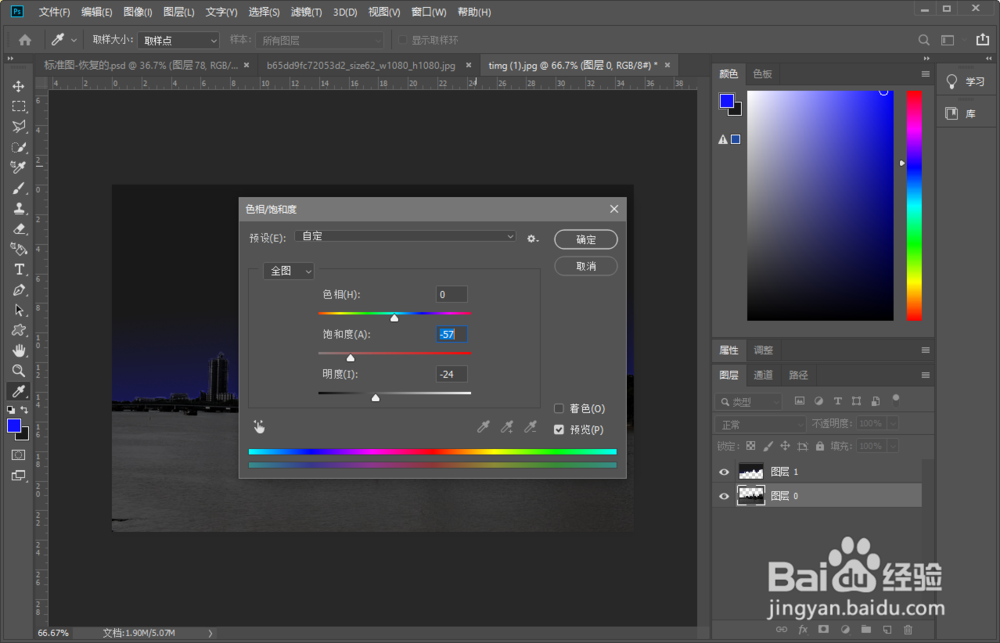Toggle the layer filter on/off switch
Viewport: 1000px width, 643px height.
(x=895, y=401)
